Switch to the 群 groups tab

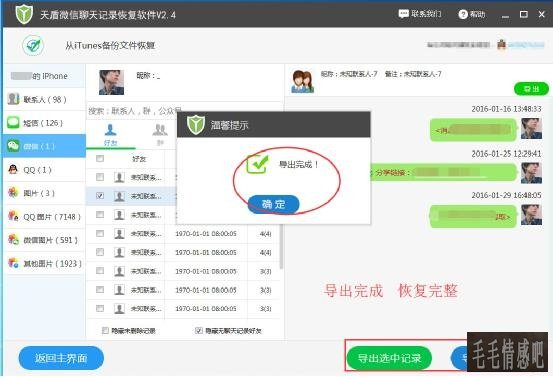(160, 135)
